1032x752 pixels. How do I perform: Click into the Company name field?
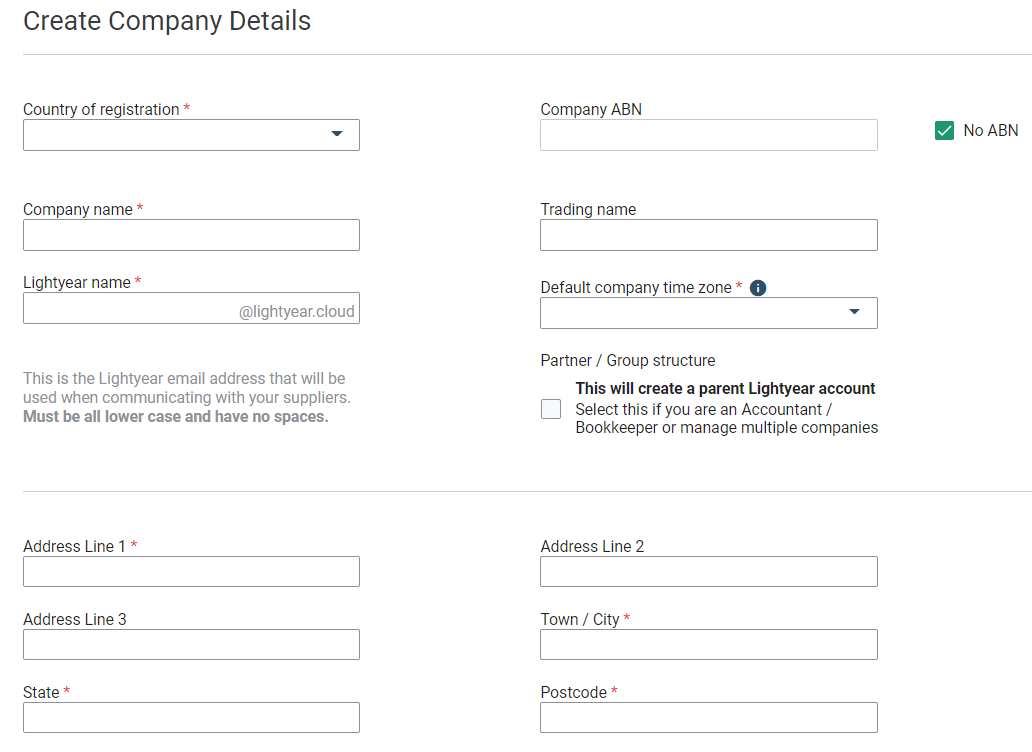(x=191, y=235)
